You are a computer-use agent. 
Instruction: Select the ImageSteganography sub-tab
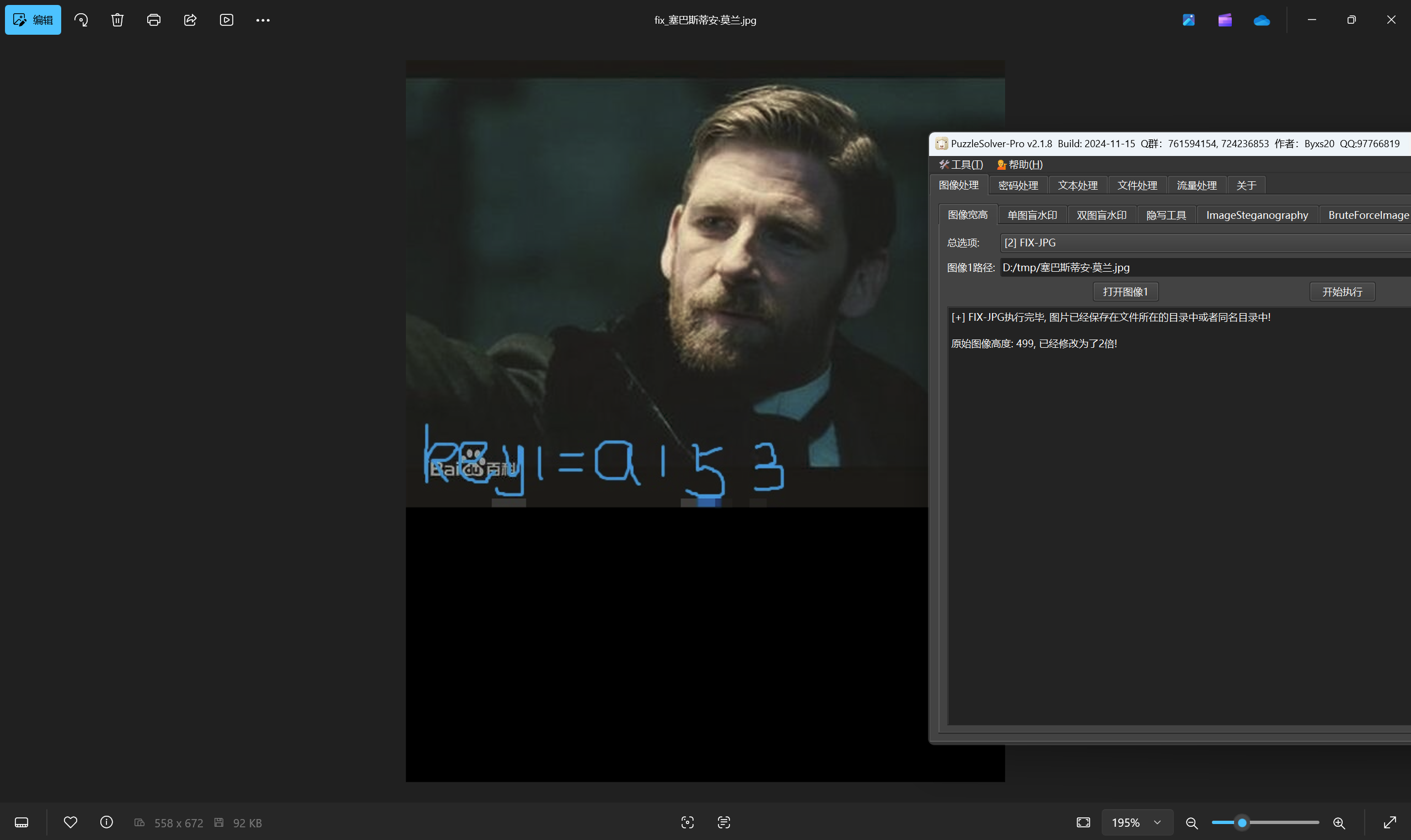(1257, 215)
